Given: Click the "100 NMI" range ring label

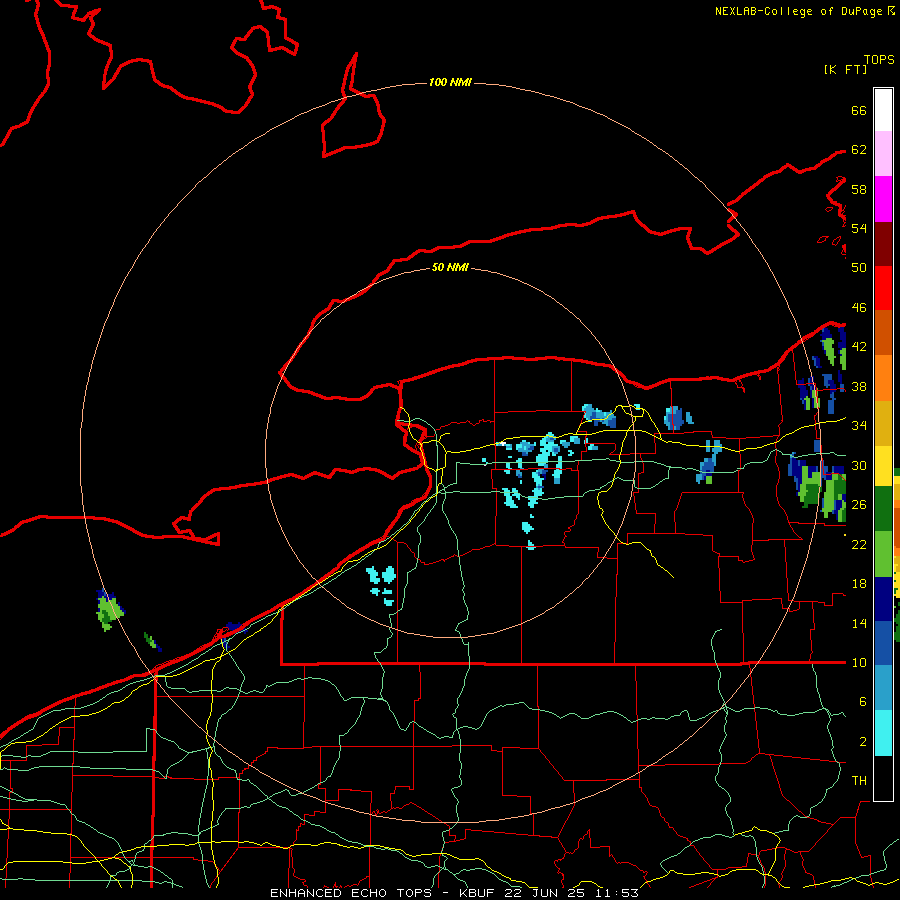Looking at the screenshot, I should click(450, 83).
